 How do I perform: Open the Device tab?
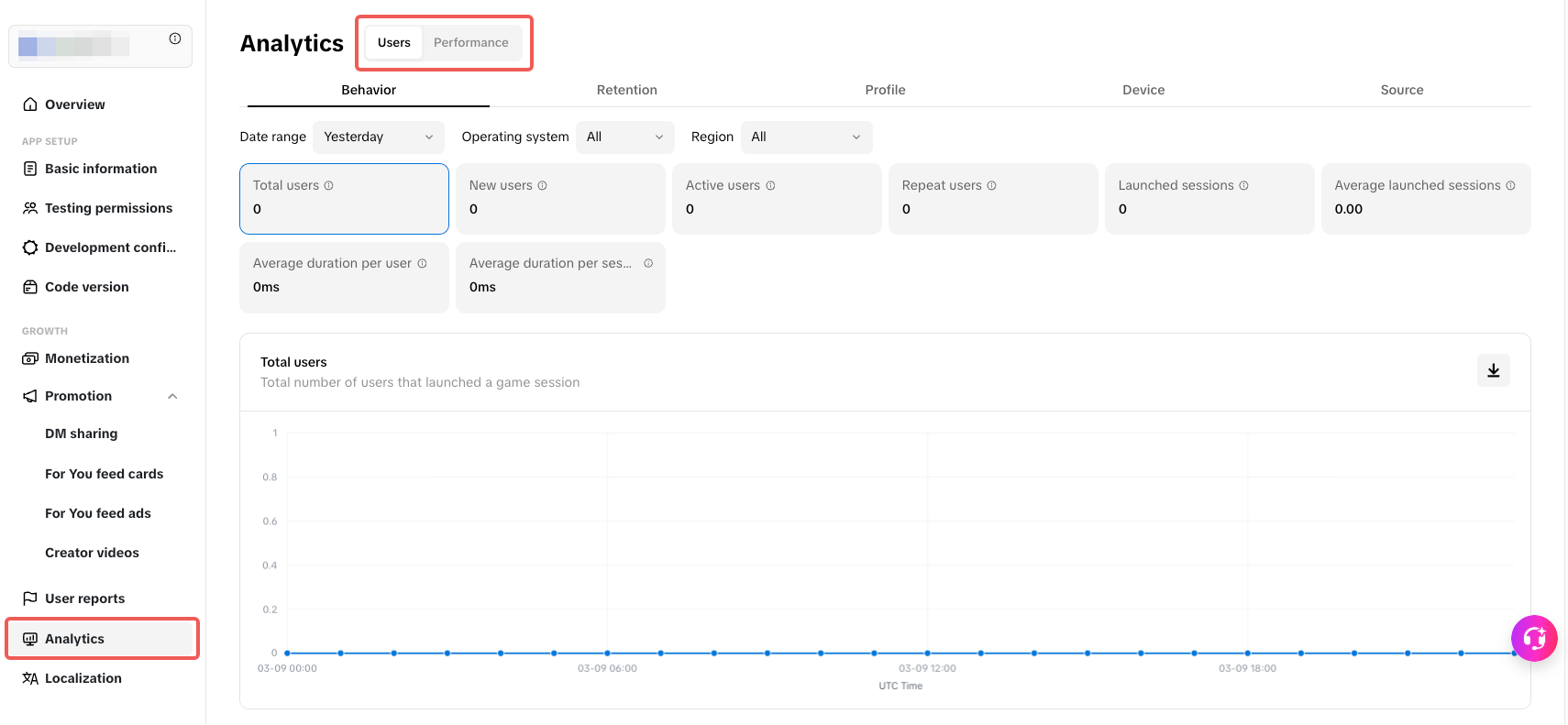pyautogui.click(x=1143, y=90)
